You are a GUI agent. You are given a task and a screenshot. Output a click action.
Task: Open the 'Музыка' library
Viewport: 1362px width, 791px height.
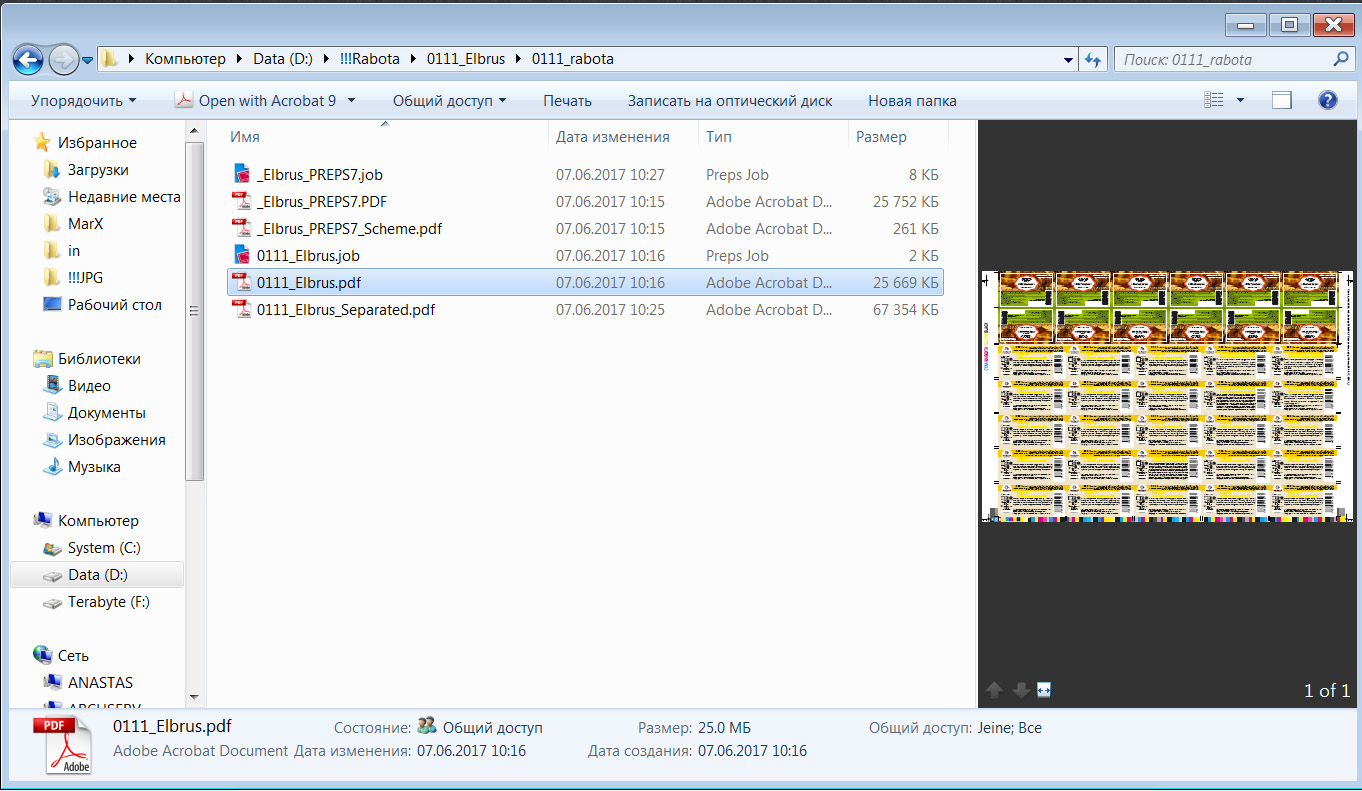click(x=94, y=467)
